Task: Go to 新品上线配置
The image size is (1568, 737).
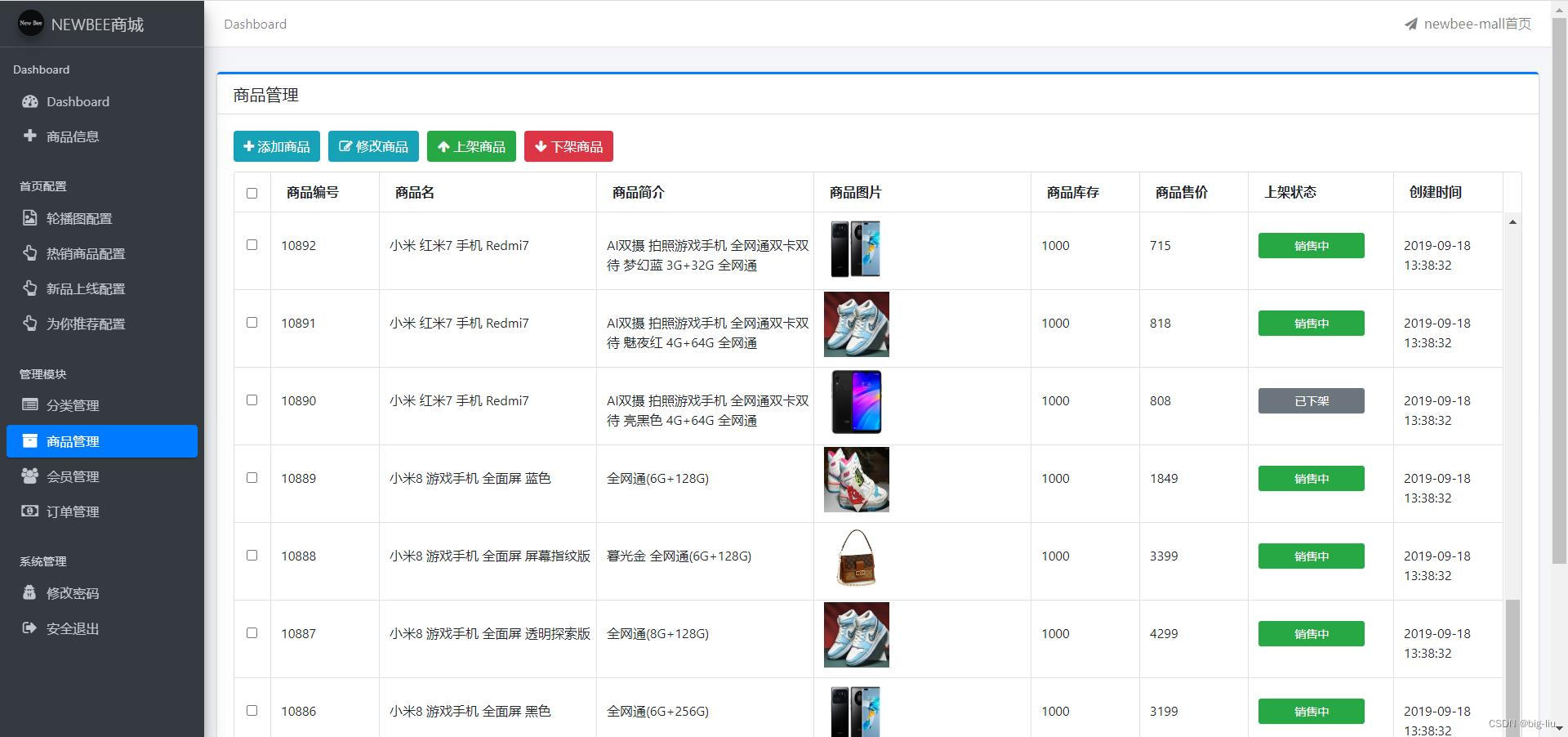Action: click(x=102, y=288)
